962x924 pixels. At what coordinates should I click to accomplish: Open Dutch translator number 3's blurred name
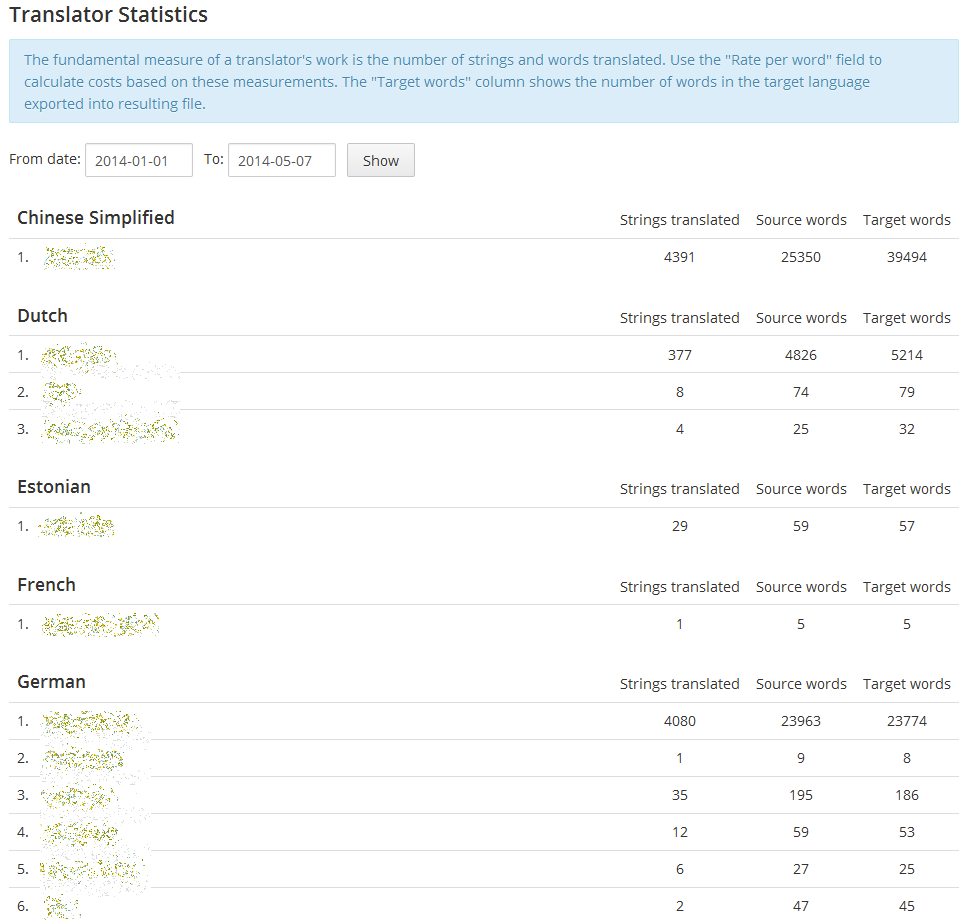point(110,429)
